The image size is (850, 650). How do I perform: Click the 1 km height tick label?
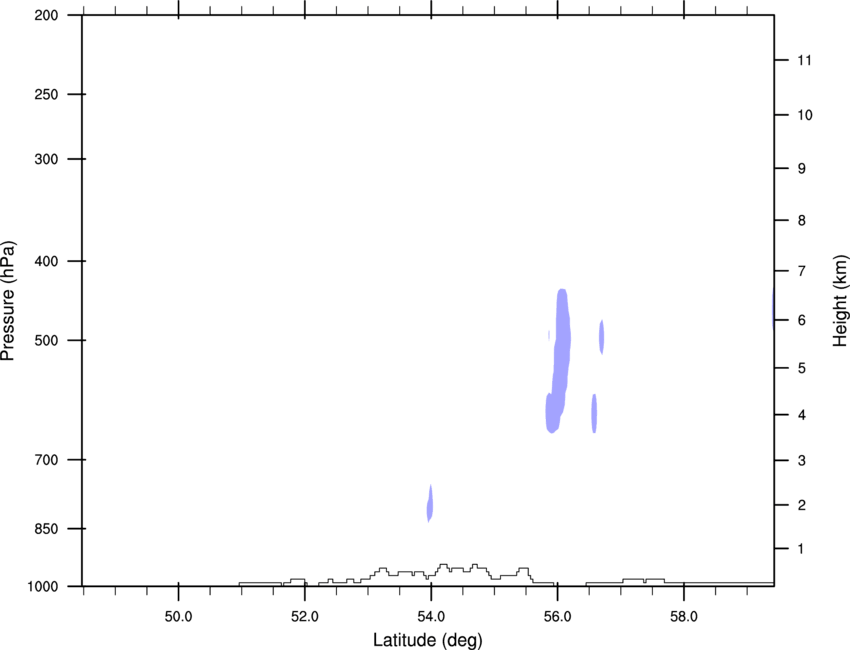pyautogui.click(x=801, y=549)
